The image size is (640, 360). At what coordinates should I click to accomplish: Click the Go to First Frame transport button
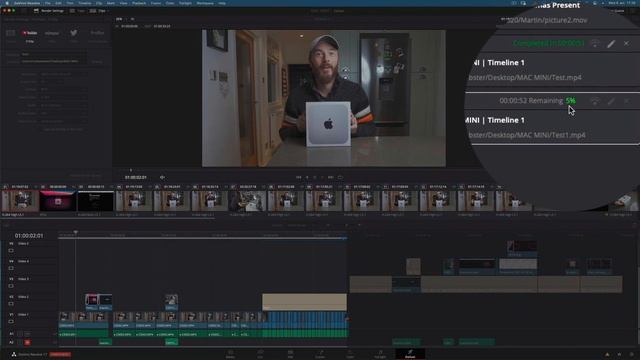tap(298, 178)
